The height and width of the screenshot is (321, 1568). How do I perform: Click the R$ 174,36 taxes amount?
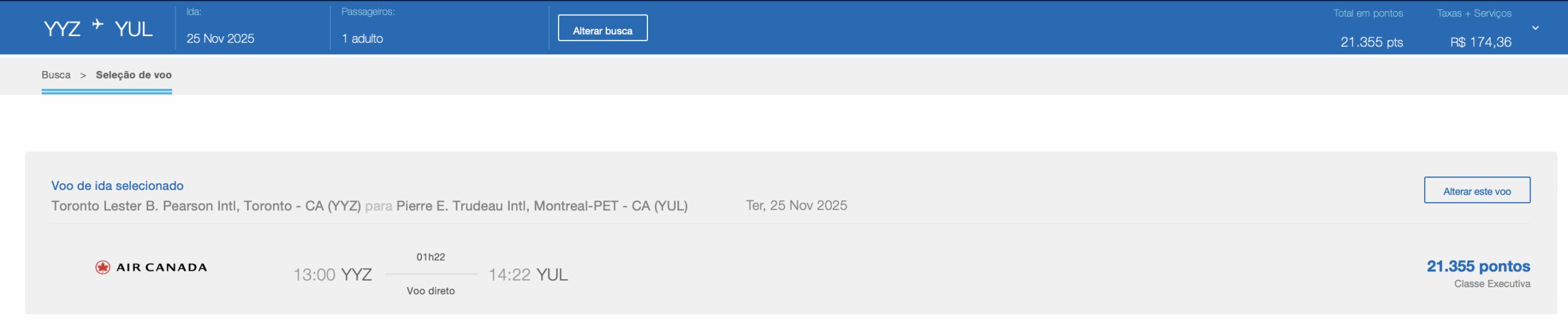[1480, 42]
